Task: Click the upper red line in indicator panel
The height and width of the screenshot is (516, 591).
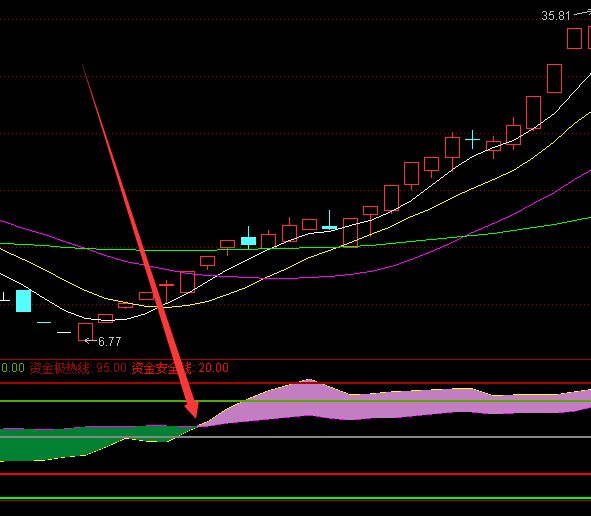Action: tap(296, 383)
